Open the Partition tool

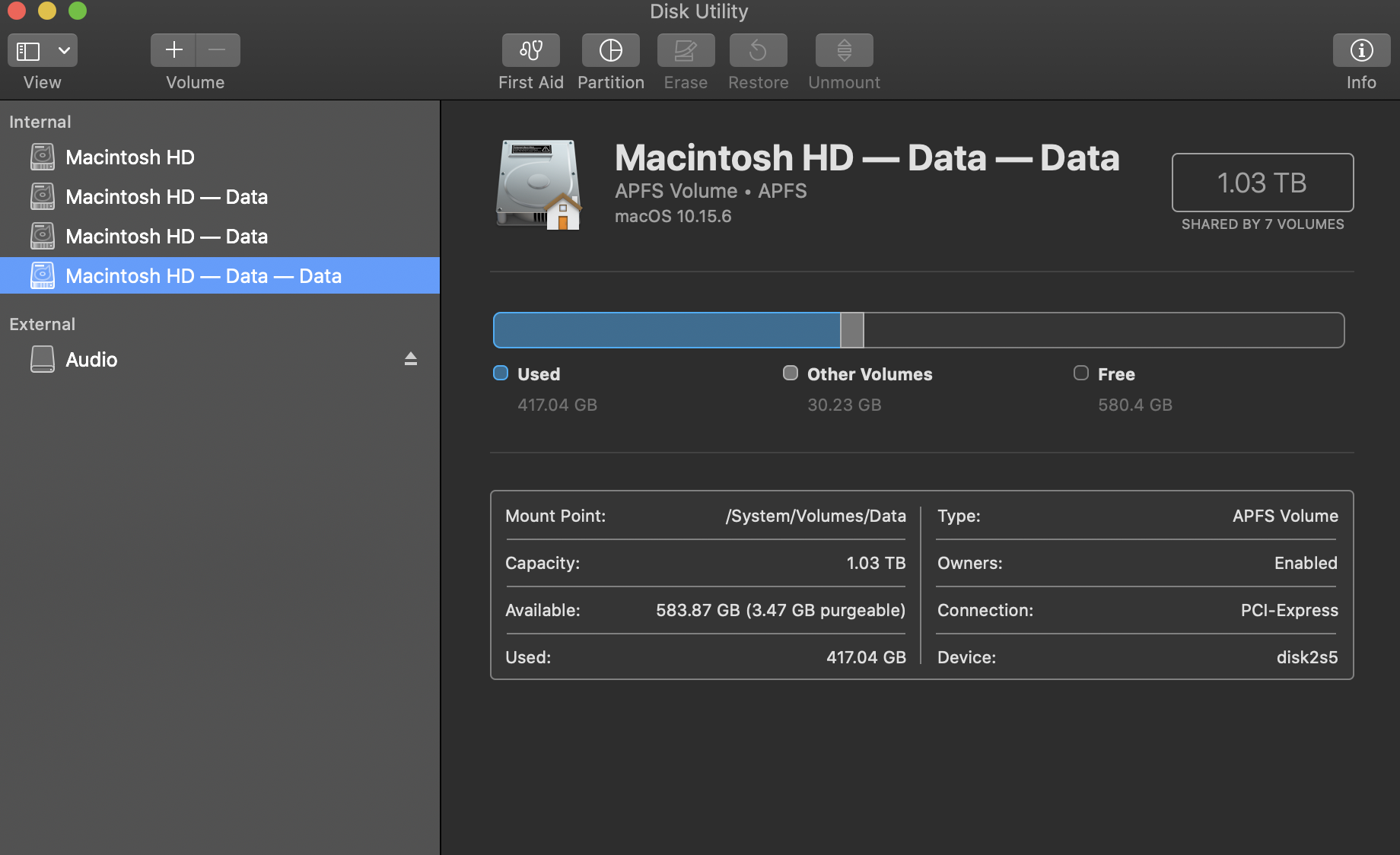tap(610, 50)
